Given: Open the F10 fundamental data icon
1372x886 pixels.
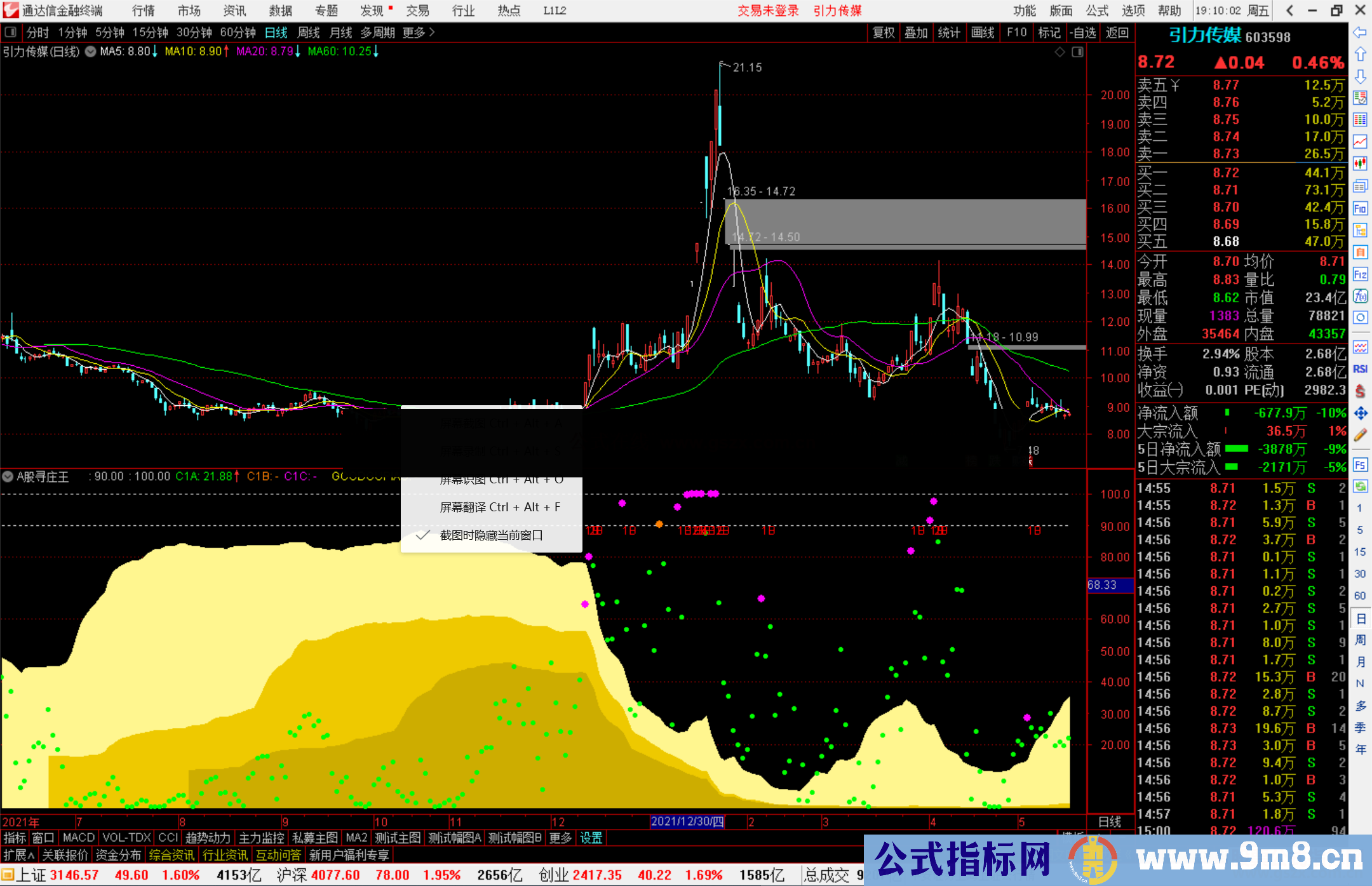Looking at the screenshot, I should click(x=1361, y=210).
